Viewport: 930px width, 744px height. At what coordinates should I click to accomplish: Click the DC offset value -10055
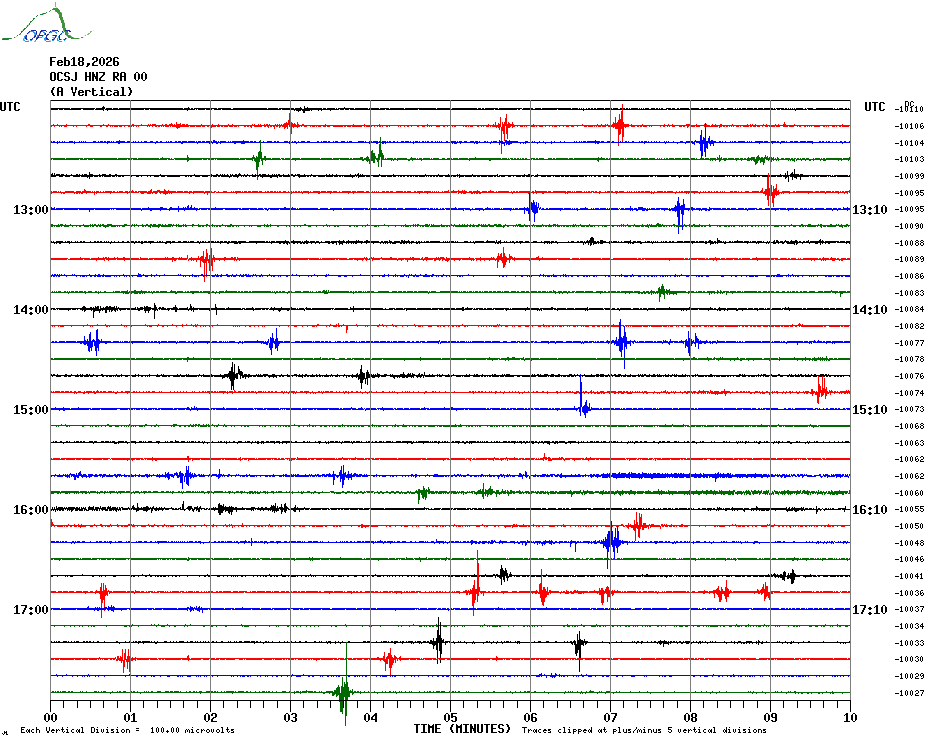909,509
